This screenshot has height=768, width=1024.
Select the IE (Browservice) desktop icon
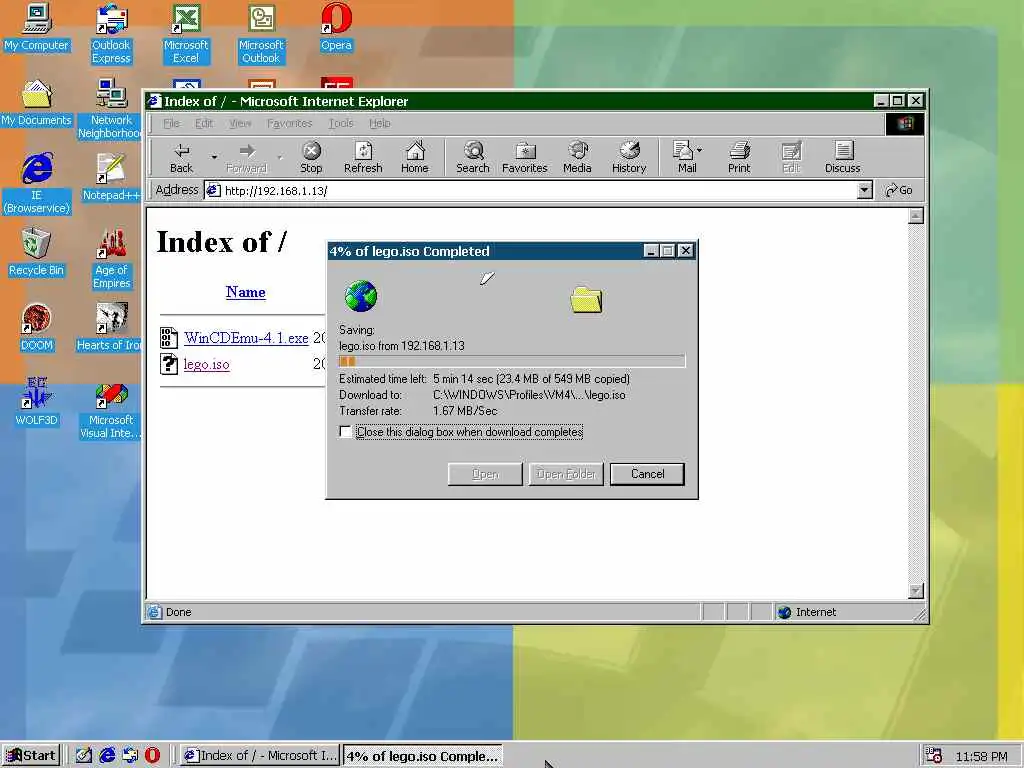[37, 184]
